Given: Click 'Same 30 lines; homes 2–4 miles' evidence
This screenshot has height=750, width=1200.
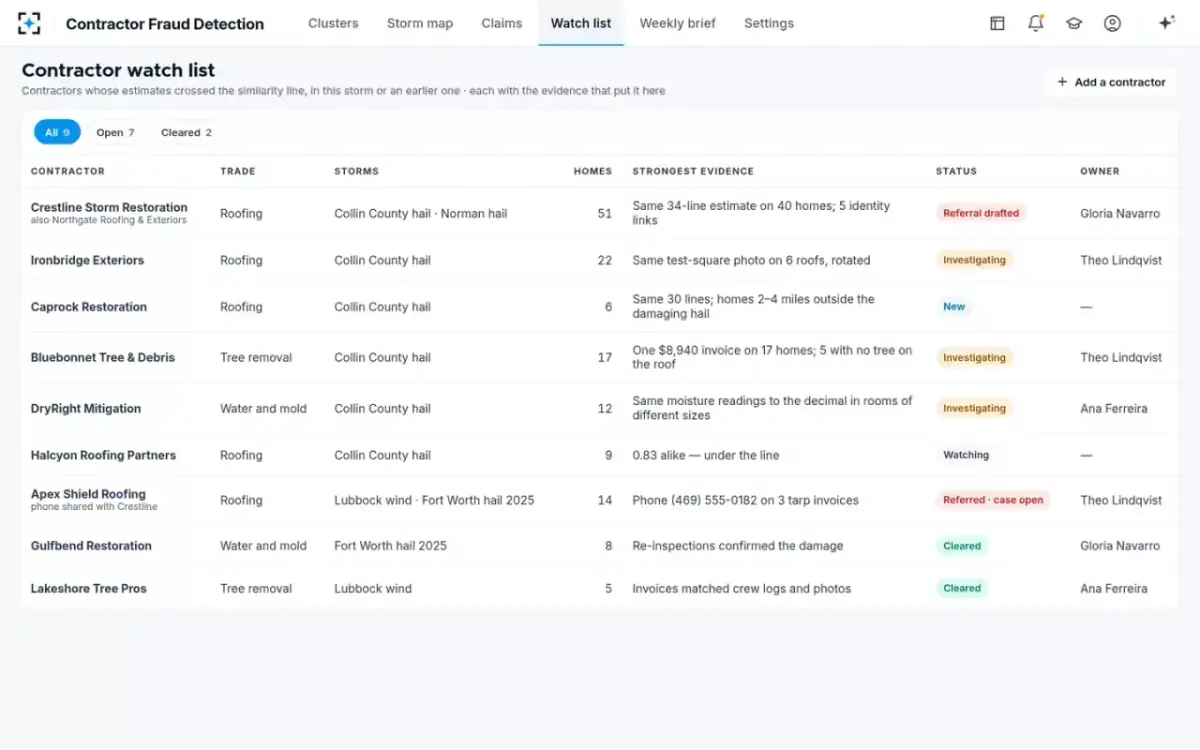Looking at the screenshot, I should coord(753,306).
